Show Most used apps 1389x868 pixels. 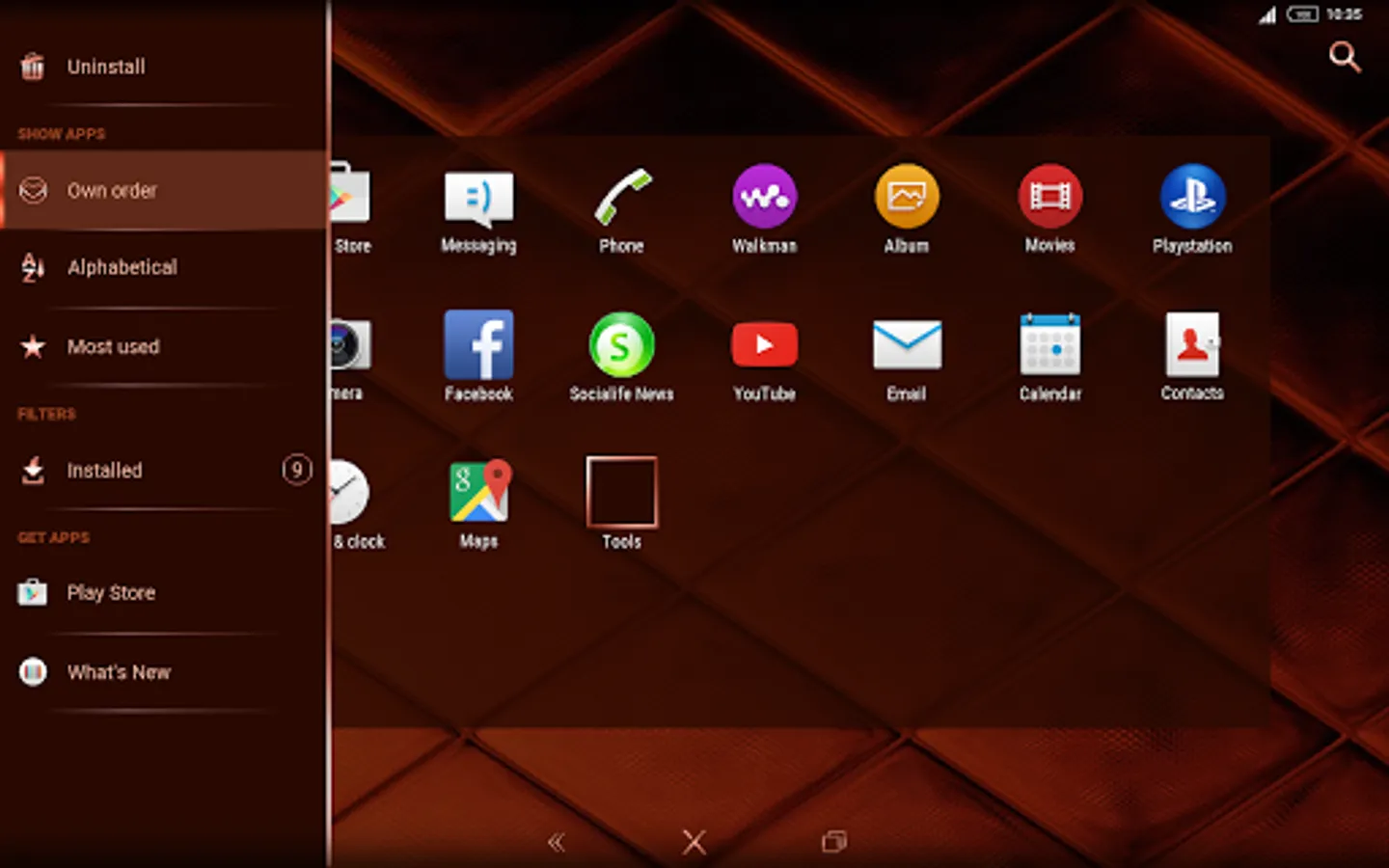pos(162,346)
